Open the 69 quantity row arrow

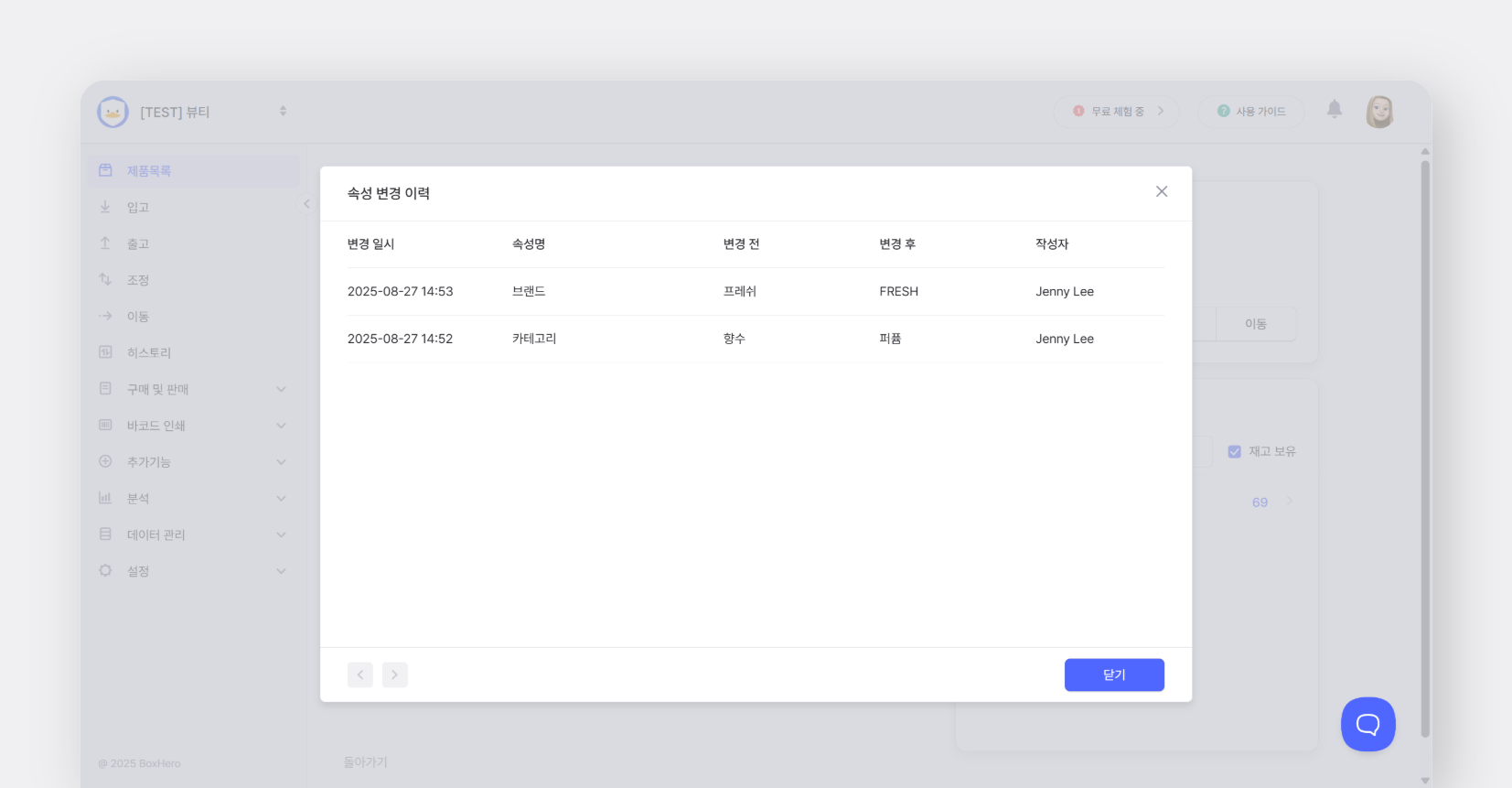pos(1291,501)
